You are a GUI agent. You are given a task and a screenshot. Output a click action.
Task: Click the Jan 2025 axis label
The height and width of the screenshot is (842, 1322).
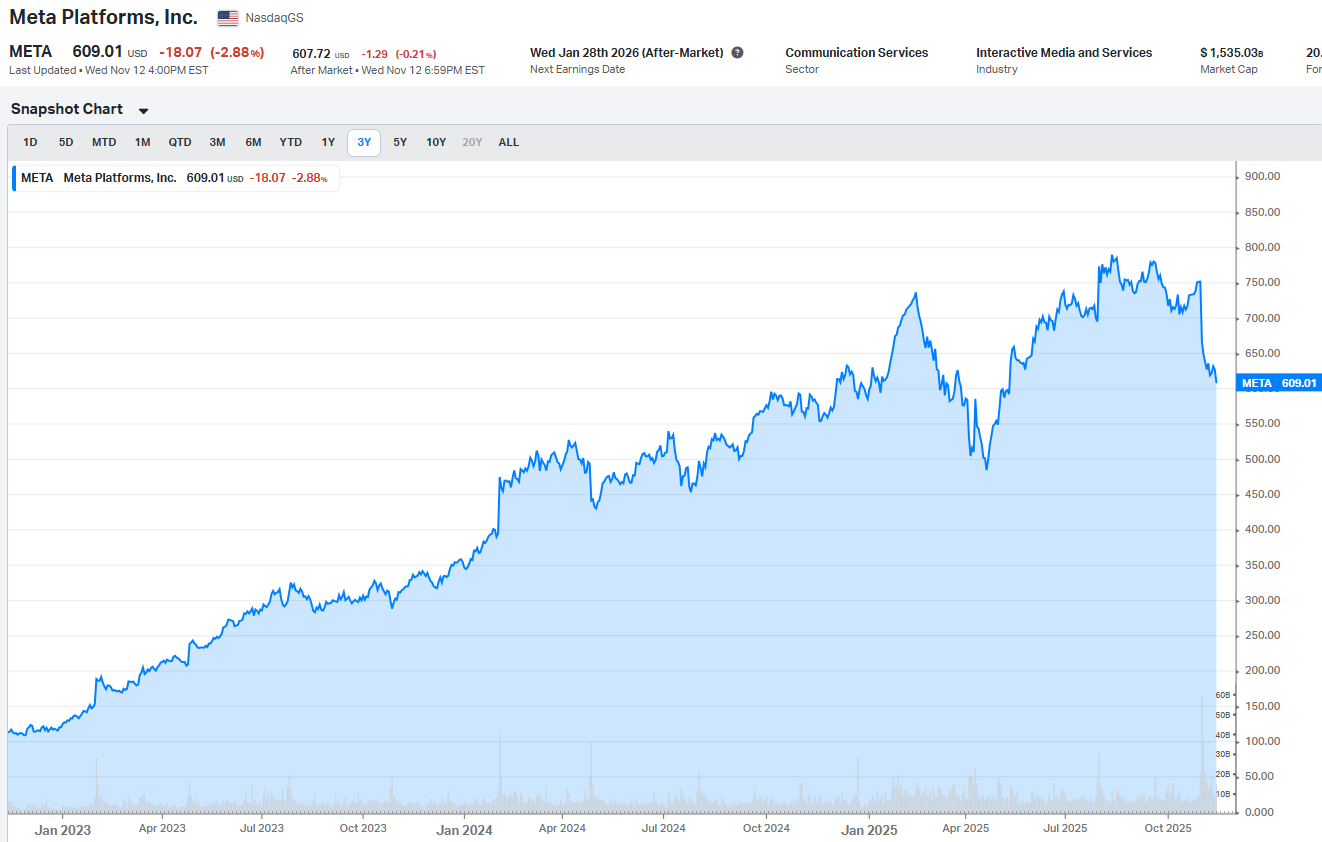point(869,830)
